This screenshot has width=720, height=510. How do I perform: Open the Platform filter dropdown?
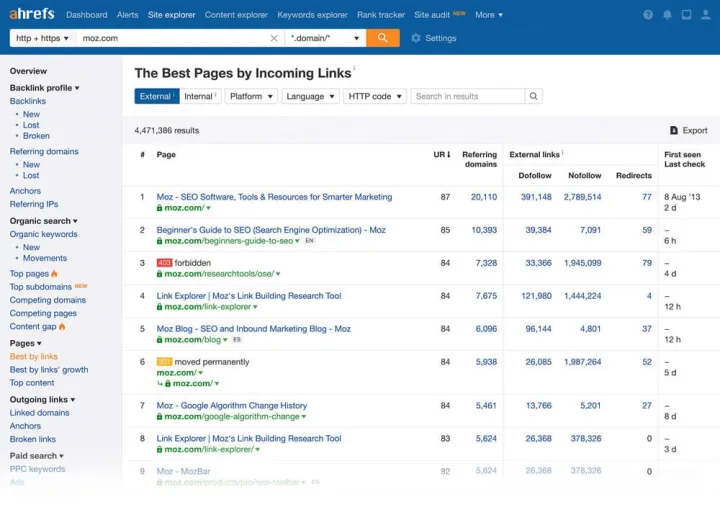[251, 96]
